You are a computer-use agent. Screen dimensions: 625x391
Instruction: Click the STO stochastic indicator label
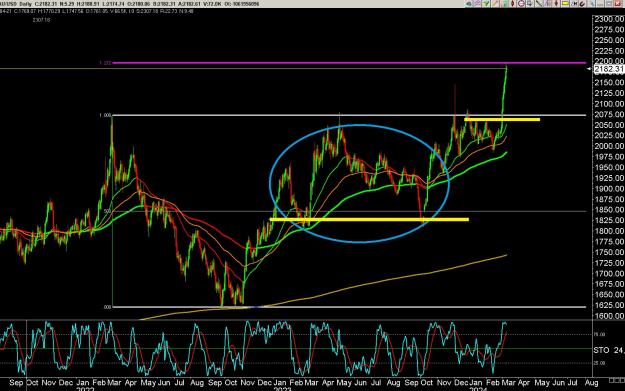click(601, 350)
